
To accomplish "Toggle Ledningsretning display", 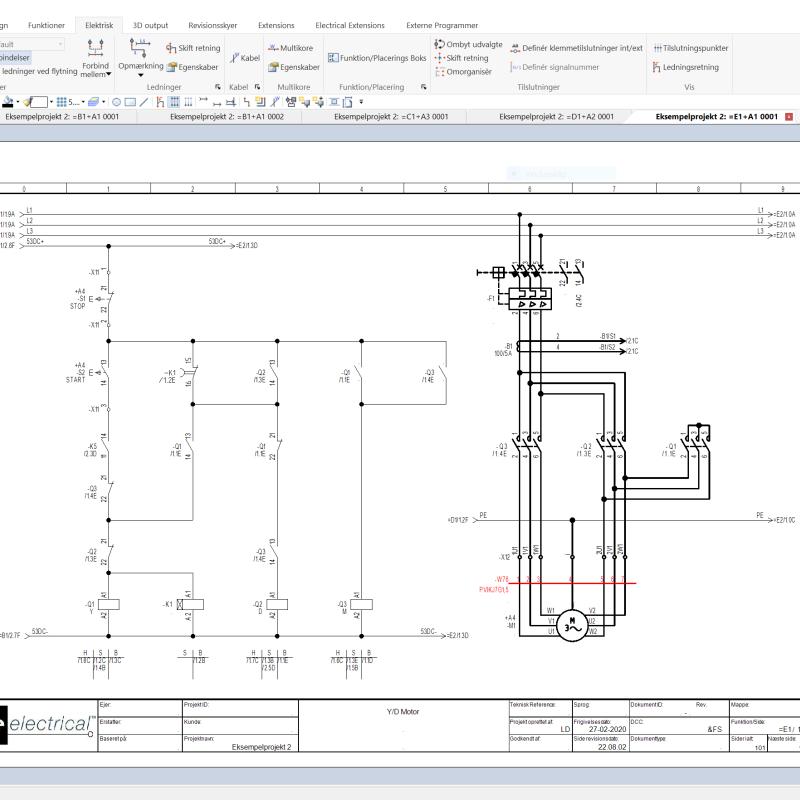I will coord(686,67).
